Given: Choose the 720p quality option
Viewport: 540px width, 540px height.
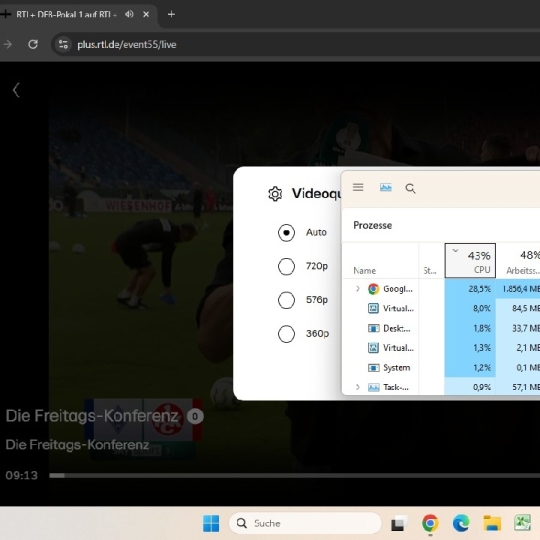Looking at the screenshot, I should click(286, 266).
